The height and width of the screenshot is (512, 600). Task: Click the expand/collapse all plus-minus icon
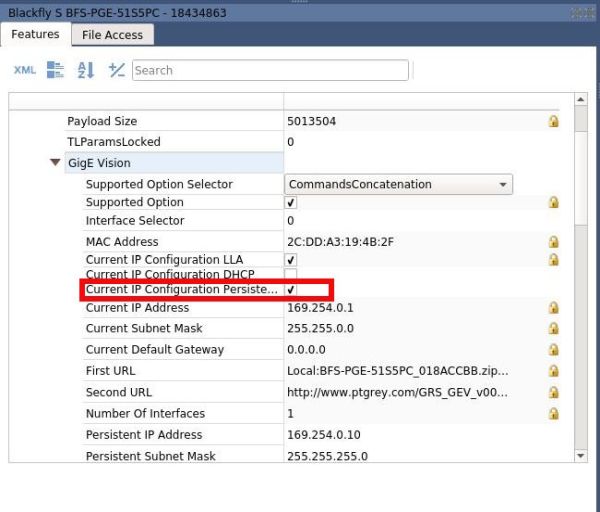[117, 70]
